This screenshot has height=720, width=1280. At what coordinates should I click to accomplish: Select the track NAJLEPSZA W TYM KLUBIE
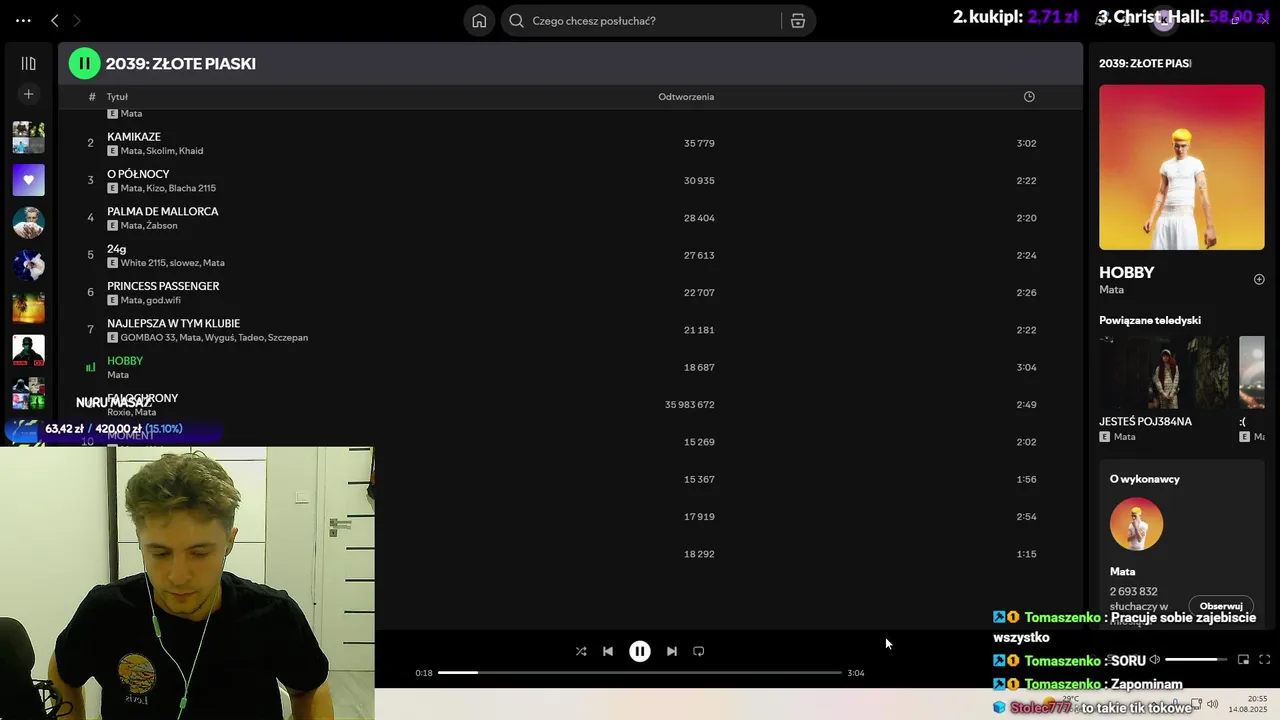click(174, 324)
